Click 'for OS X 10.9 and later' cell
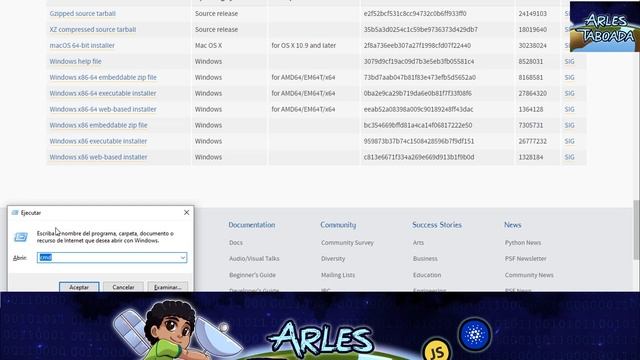Image resolution: width=640 pixels, height=360 pixels. pyautogui.click(x=304, y=45)
